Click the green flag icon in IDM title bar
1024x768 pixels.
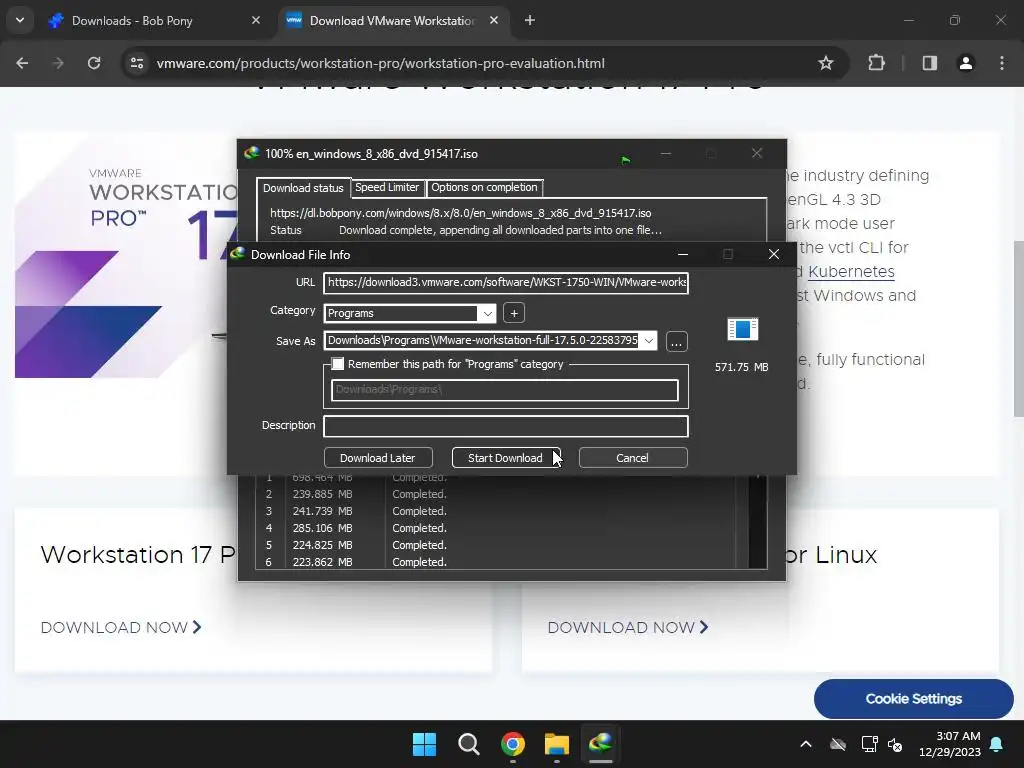(x=626, y=159)
